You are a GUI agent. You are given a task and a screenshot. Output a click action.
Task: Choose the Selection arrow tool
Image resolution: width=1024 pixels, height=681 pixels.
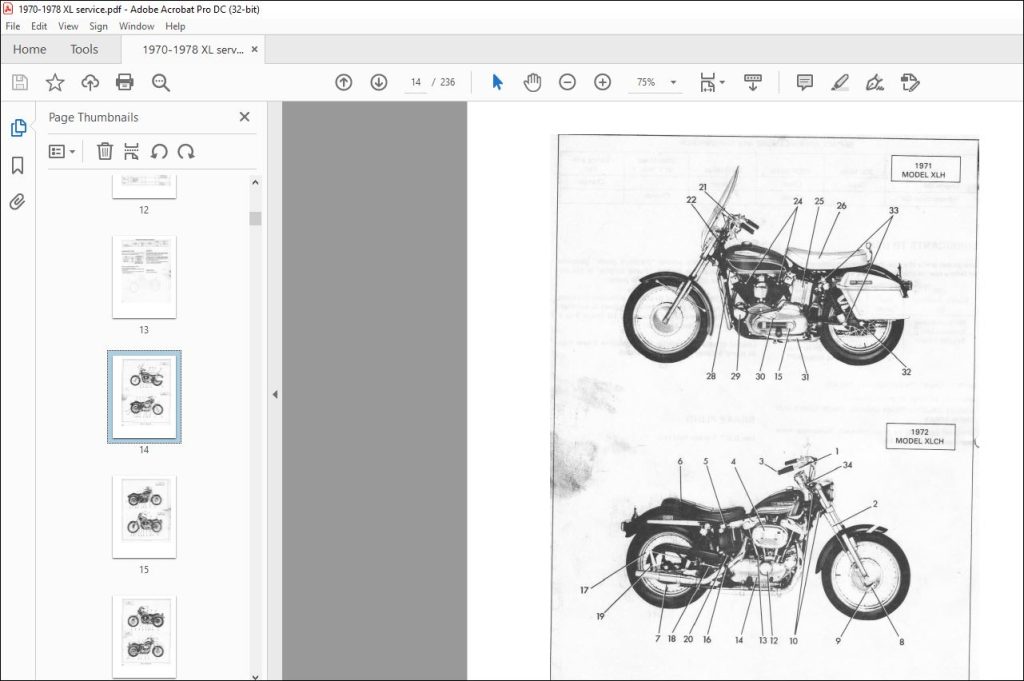coord(498,82)
